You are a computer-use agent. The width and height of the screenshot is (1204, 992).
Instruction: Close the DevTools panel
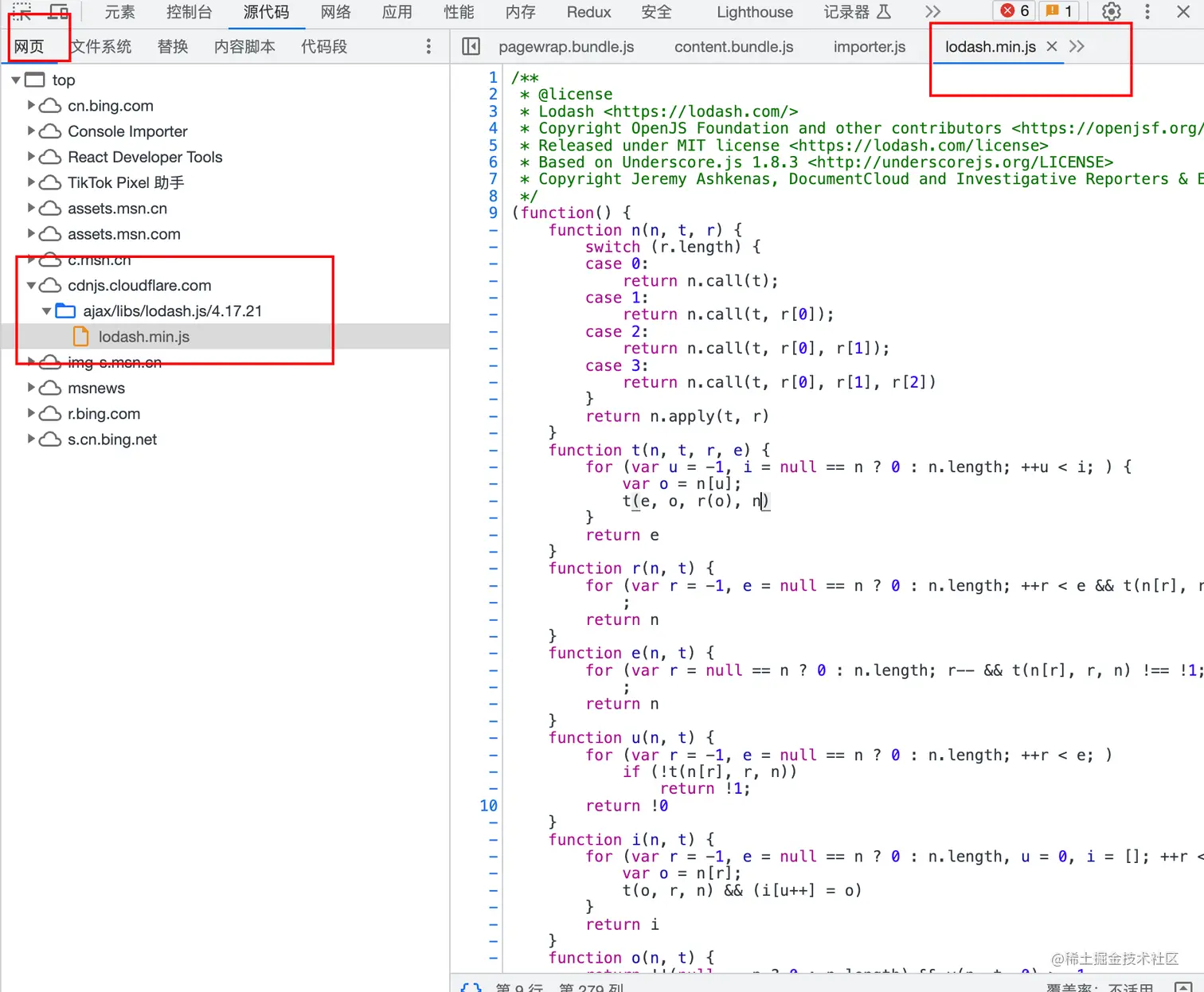coord(1183,12)
